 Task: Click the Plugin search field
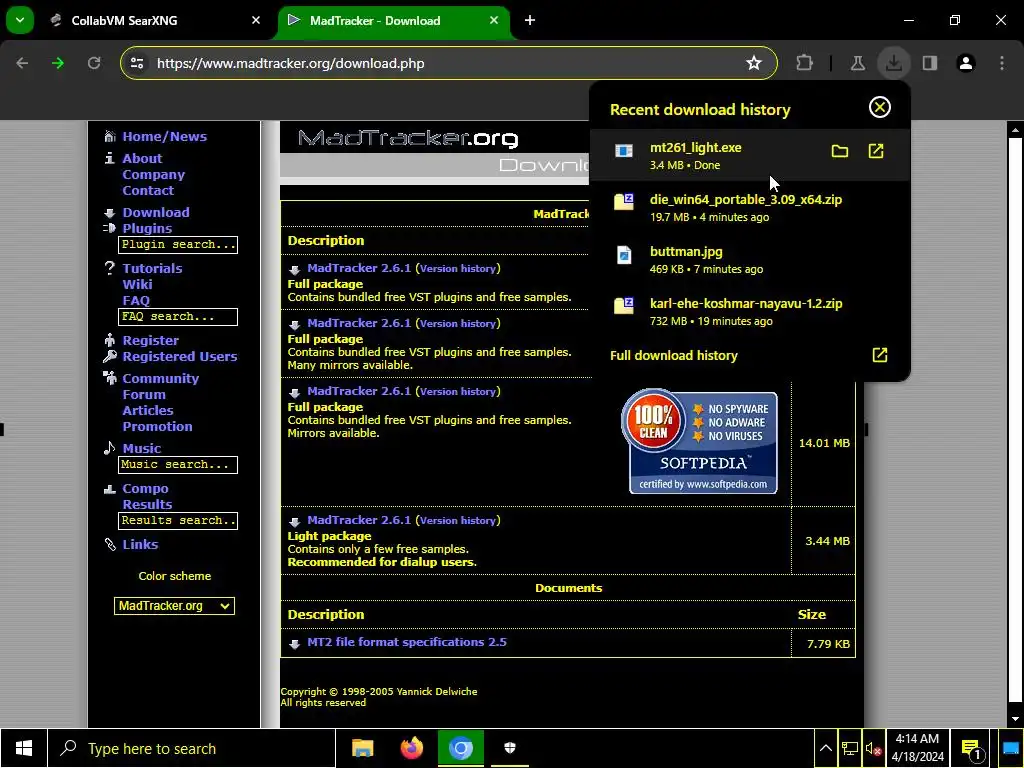click(178, 244)
